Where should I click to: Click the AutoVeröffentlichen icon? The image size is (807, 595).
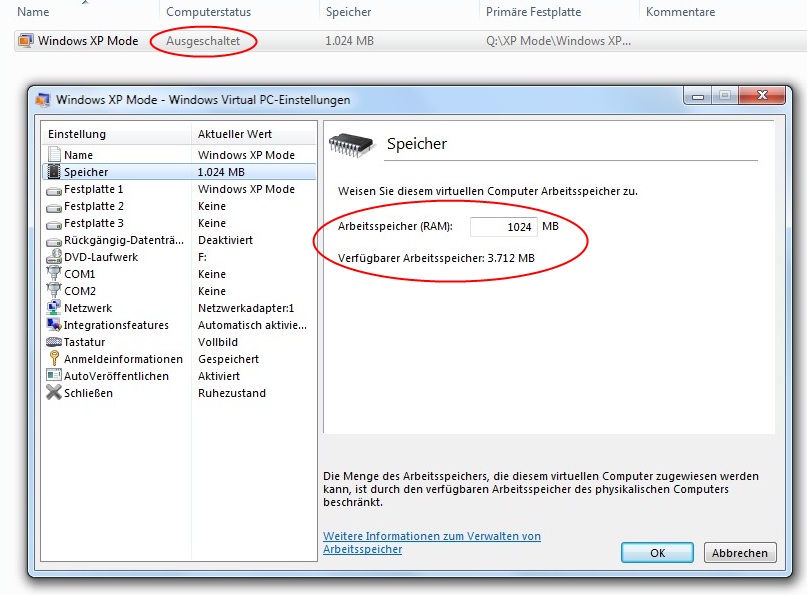(54, 375)
